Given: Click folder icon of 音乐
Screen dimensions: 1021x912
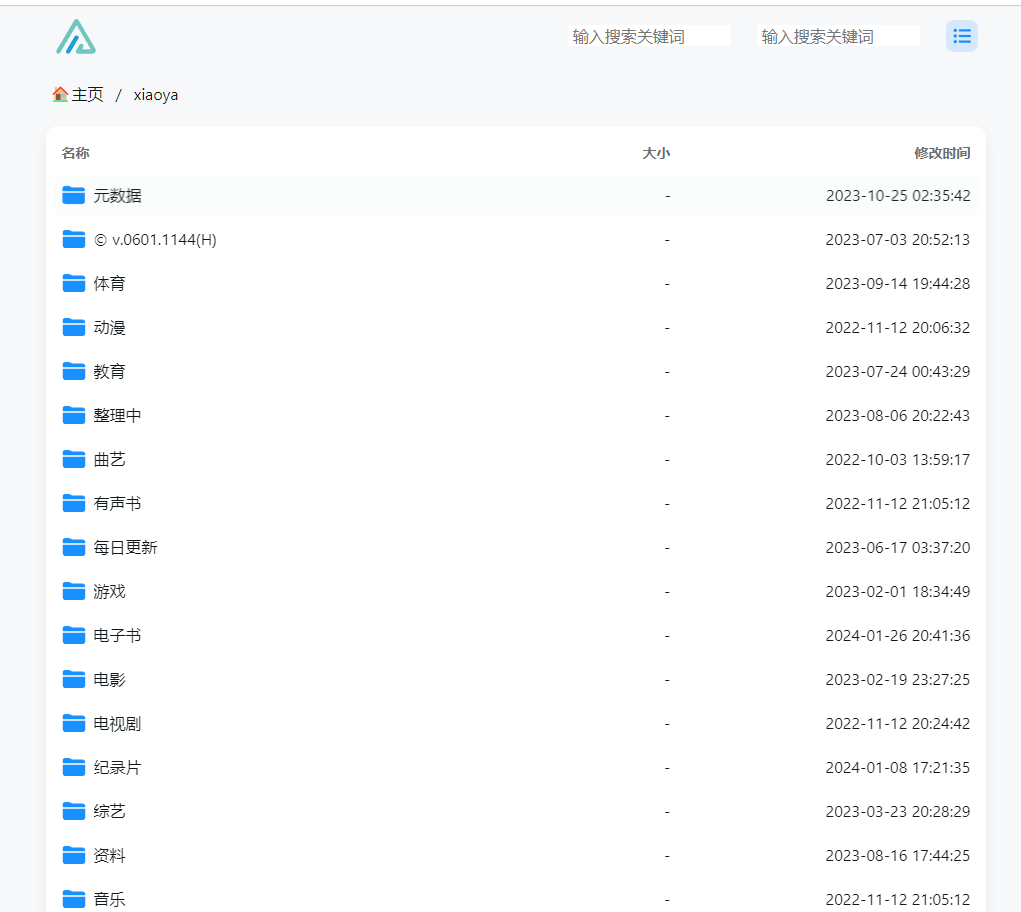Looking at the screenshot, I should 74,899.
